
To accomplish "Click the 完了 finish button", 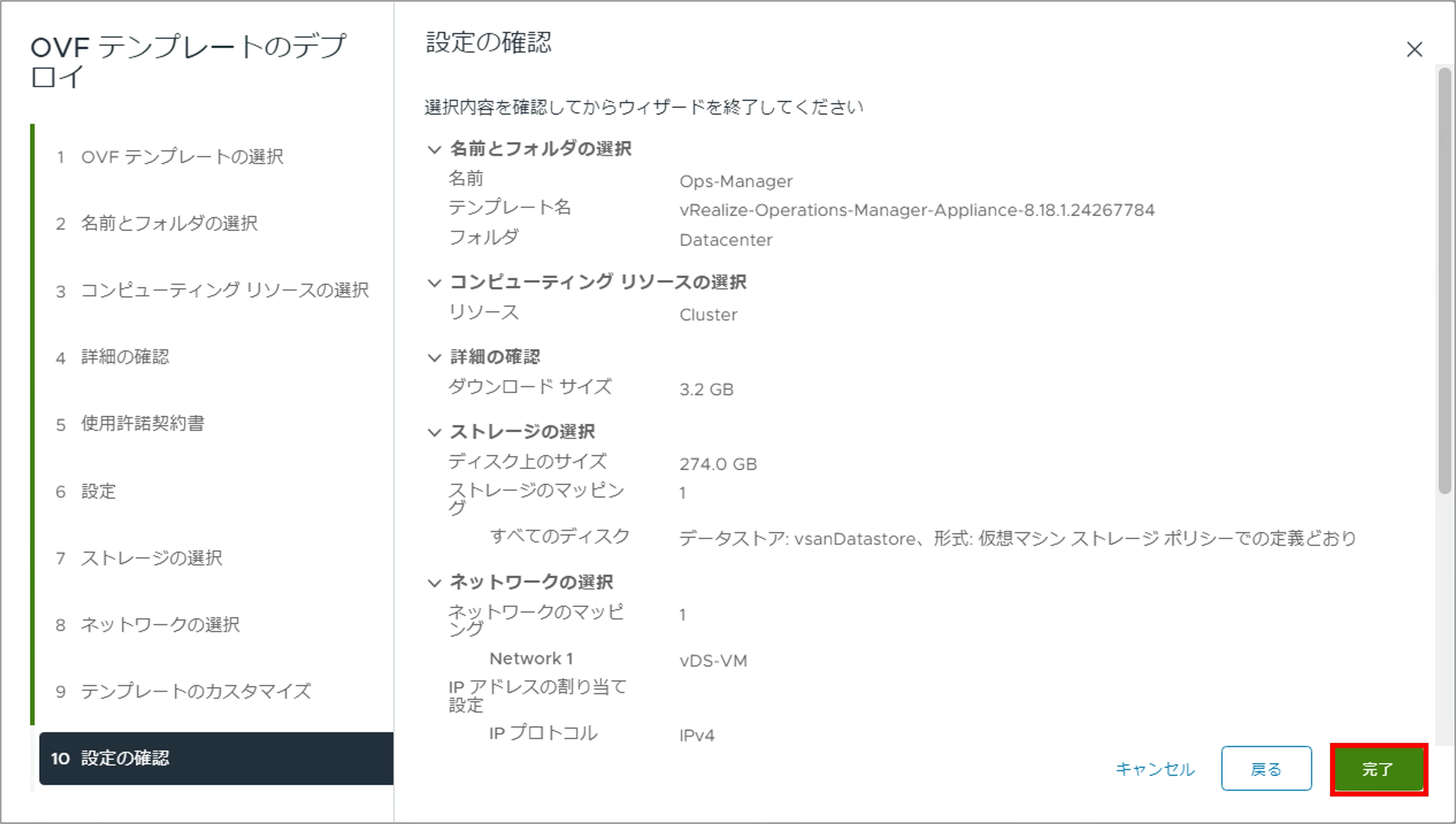I will tap(1379, 769).
